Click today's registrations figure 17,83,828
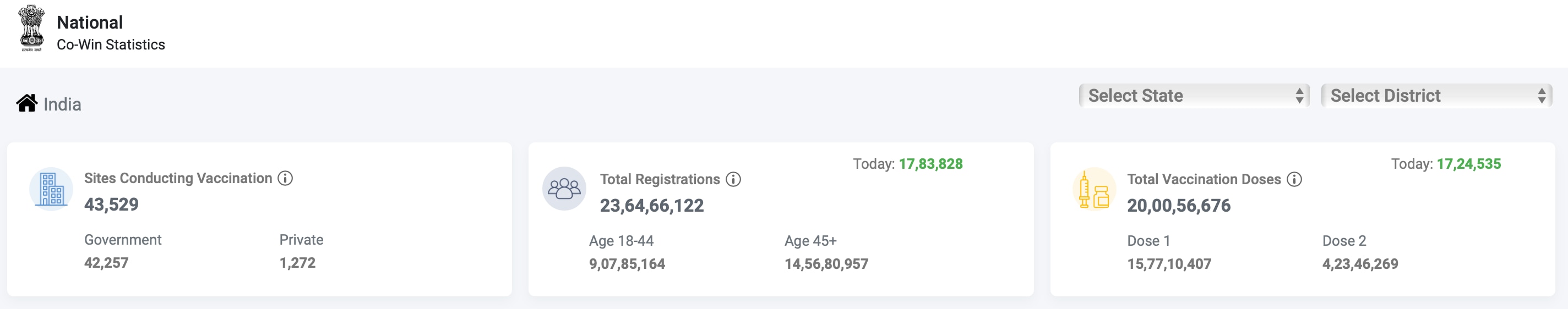 pyautogui.click(x=930, y=164)
